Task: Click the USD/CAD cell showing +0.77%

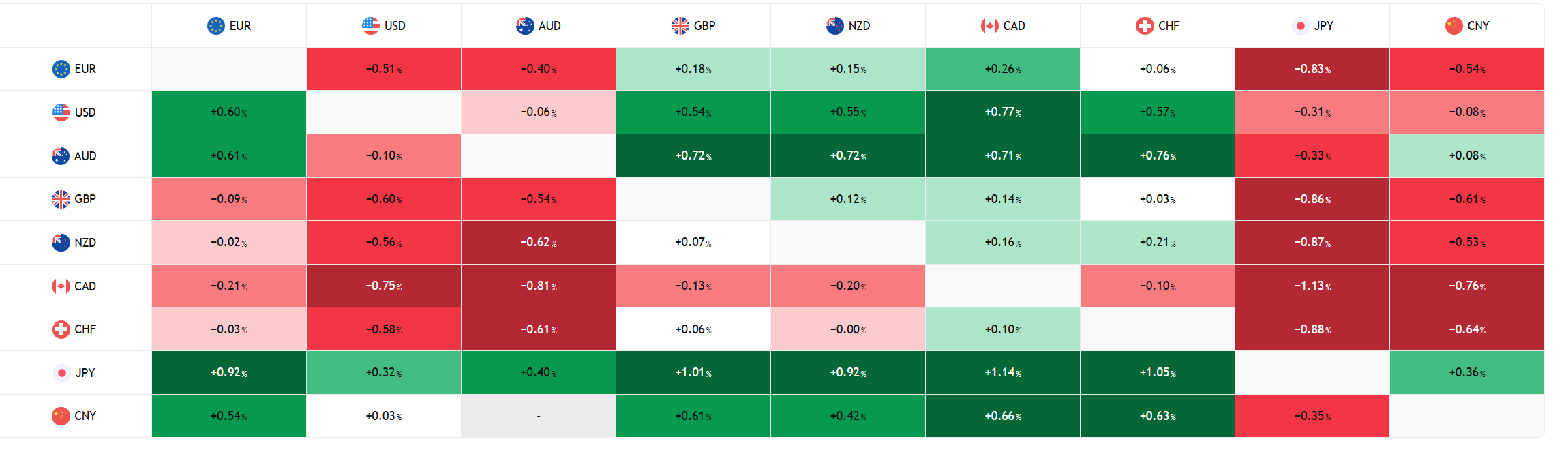Action: click(x=1002, y=112)
